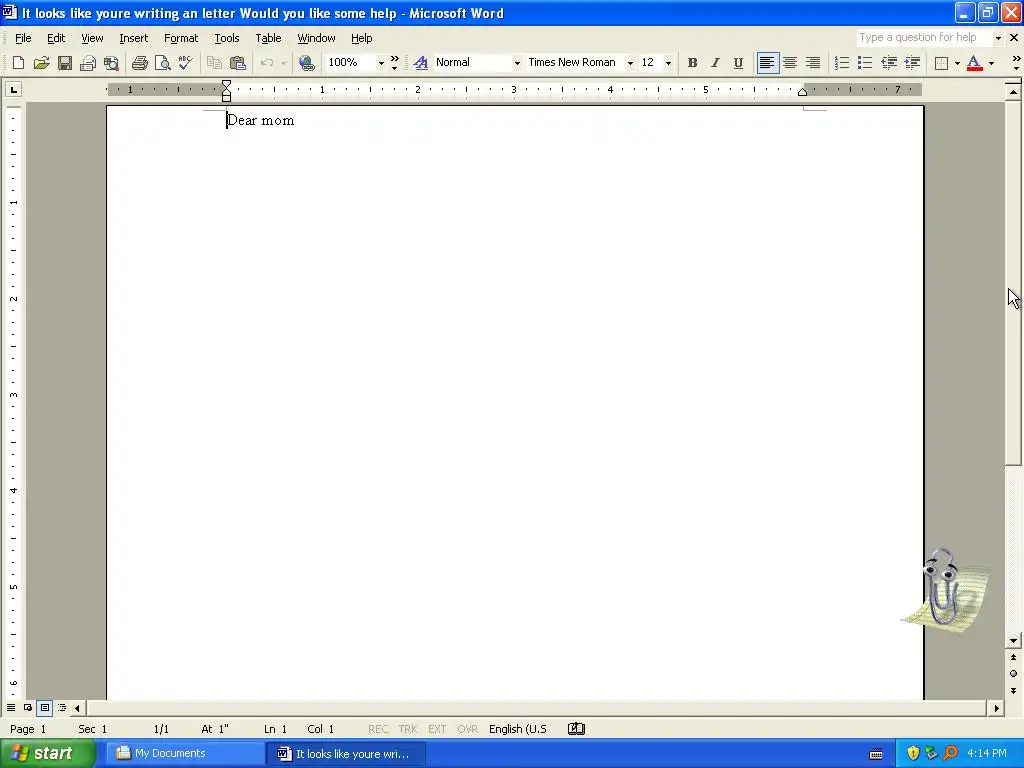The height and width of the screenshot is (768, 1024).
Task: Click the Paste clipboard icon
Action: [238, 63]
